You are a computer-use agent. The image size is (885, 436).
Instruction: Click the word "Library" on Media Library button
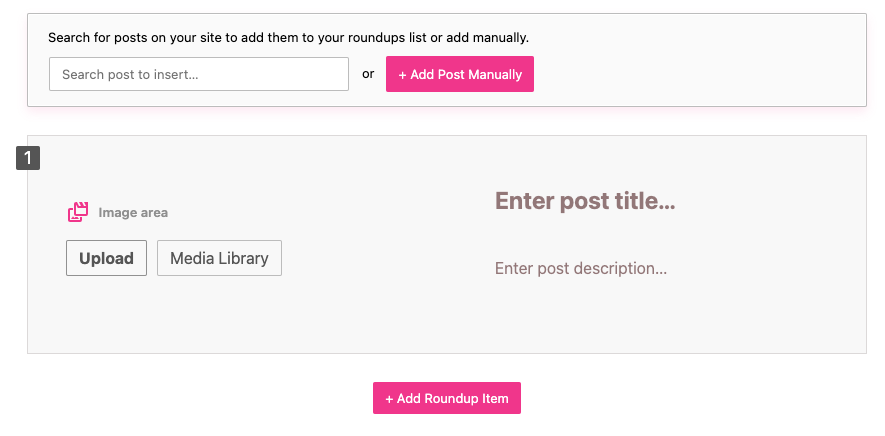pos(243,259)
